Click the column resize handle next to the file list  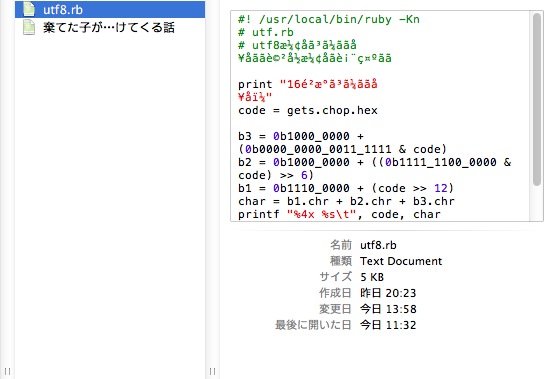(212, 371)
